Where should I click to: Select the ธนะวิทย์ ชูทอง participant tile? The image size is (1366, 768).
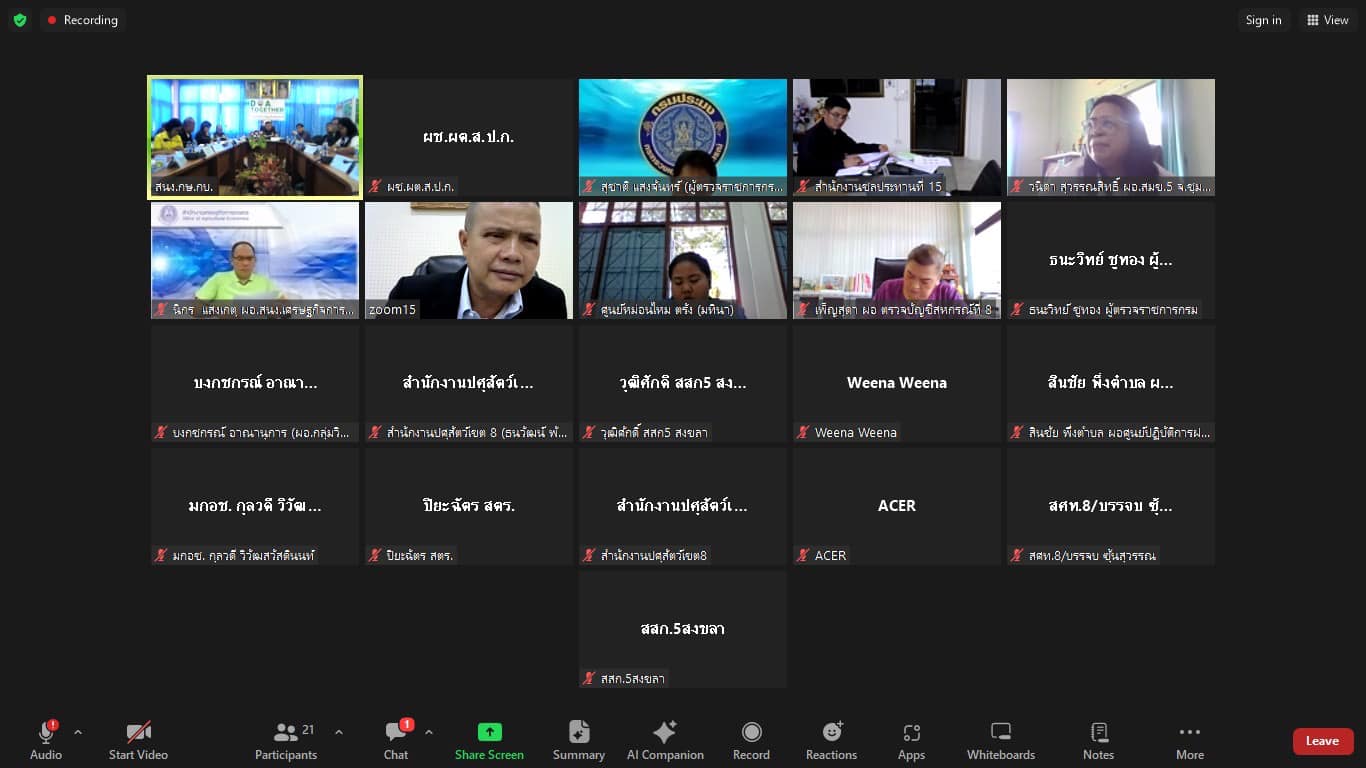pos(1111,260)
